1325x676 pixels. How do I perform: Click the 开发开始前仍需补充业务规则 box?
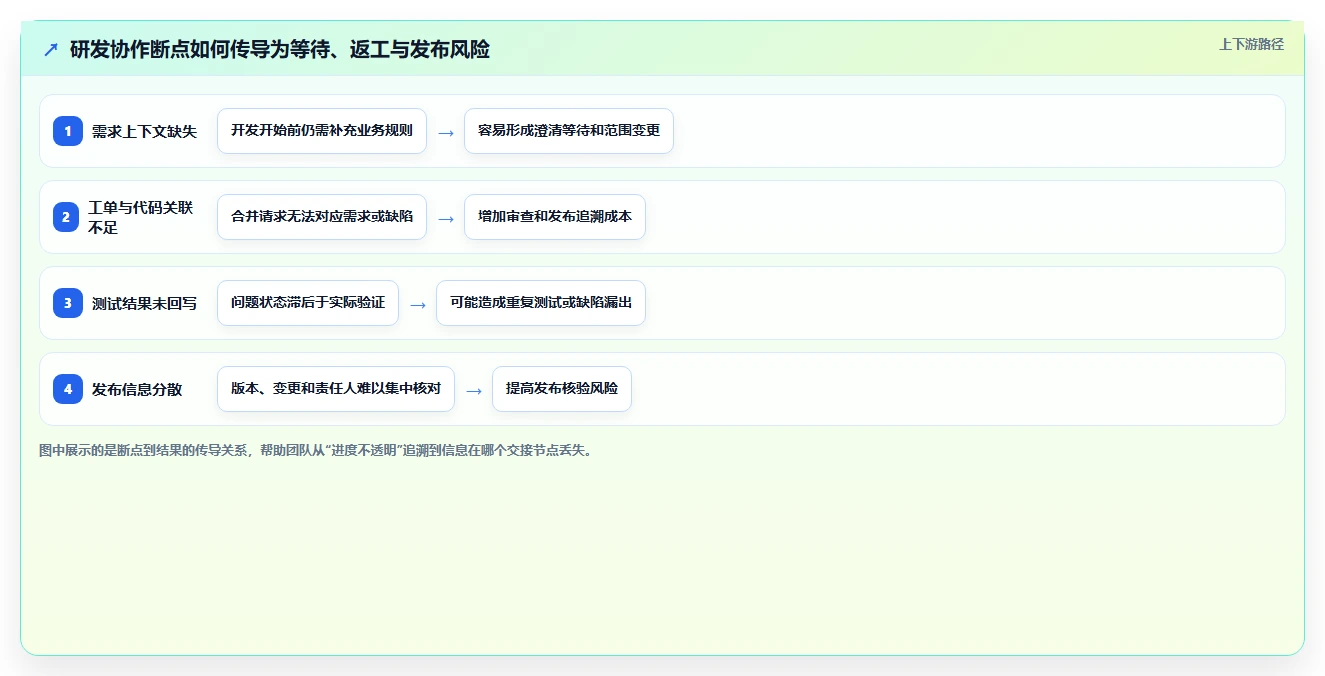pos(322,131)
